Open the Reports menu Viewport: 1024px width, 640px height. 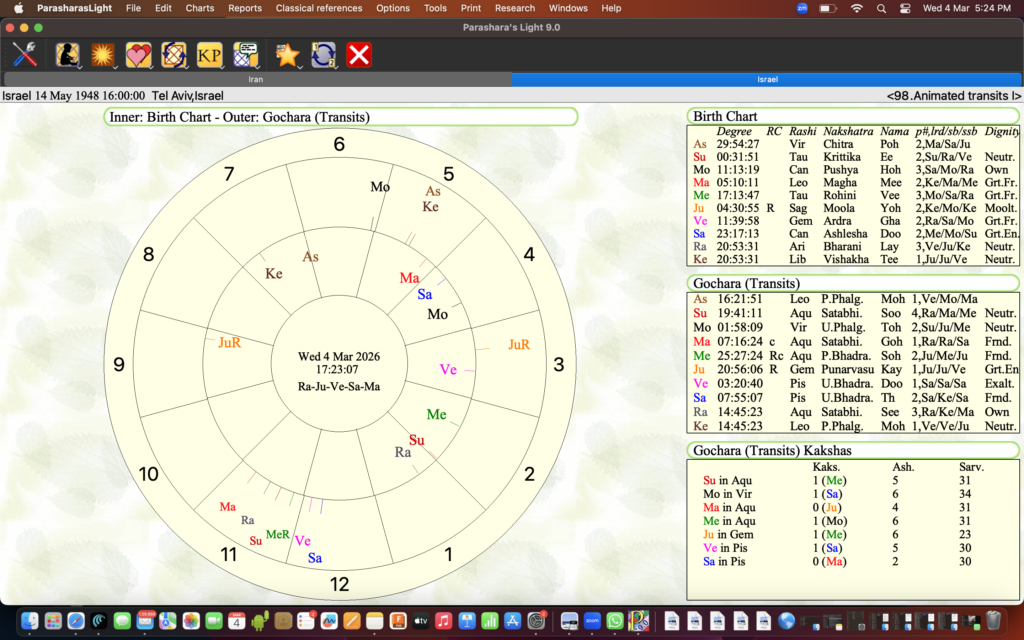pos(244,8)
